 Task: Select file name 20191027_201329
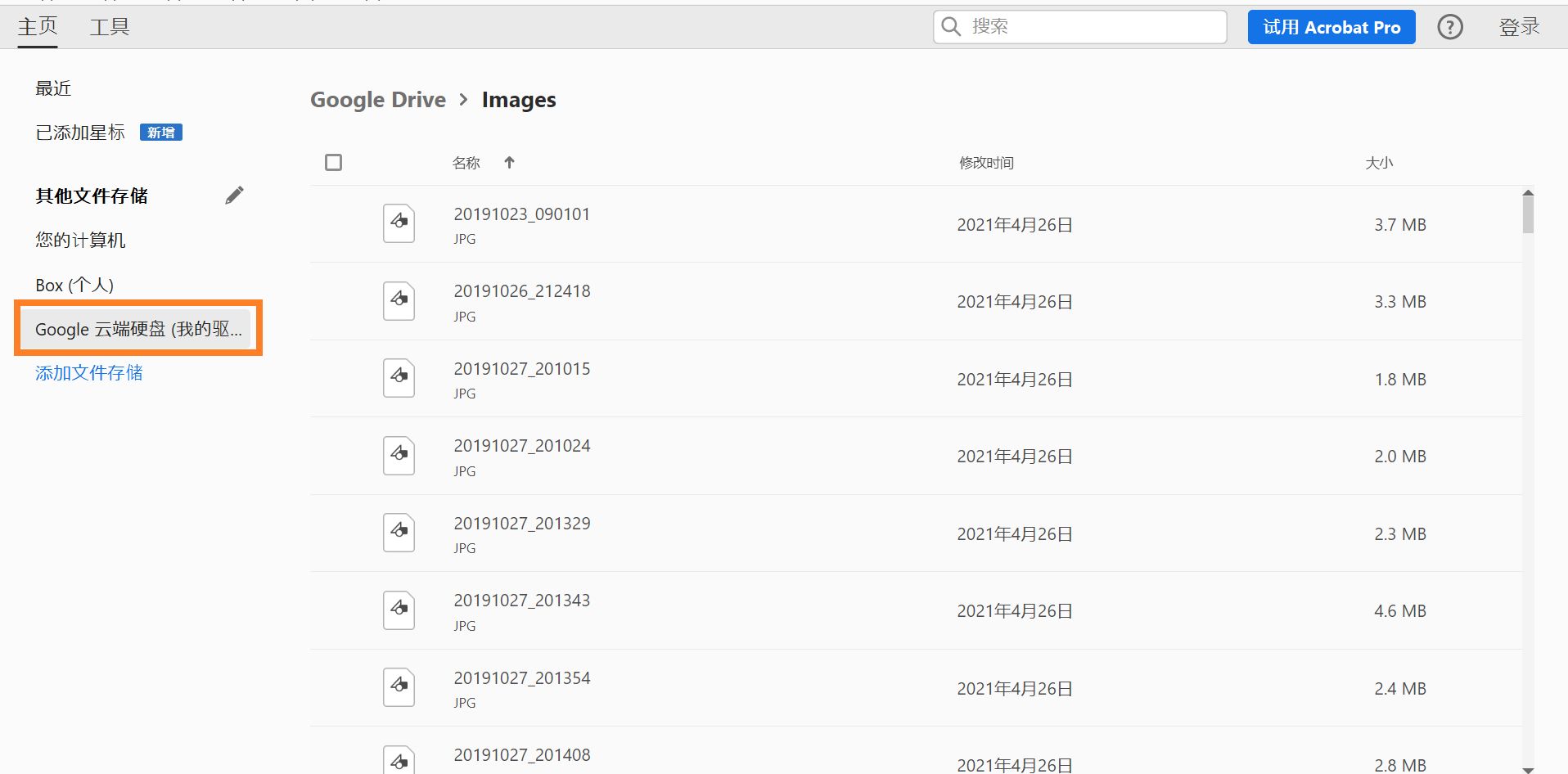coord(522,524)
